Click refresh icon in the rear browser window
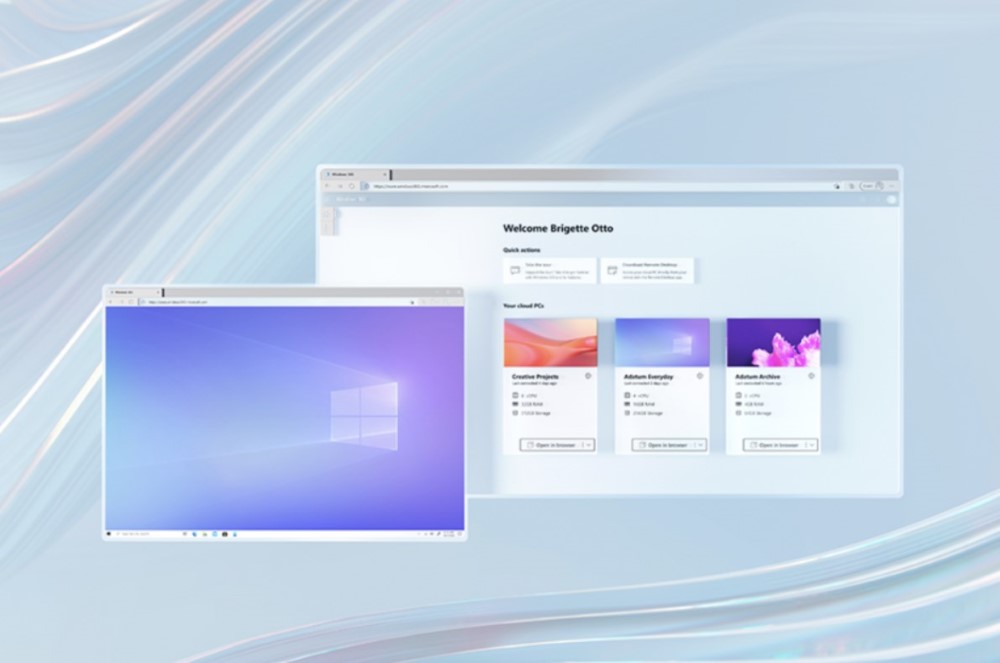The width and height of the screenshot is (1000, 663). pyautogui.click(x=351, y=185)
